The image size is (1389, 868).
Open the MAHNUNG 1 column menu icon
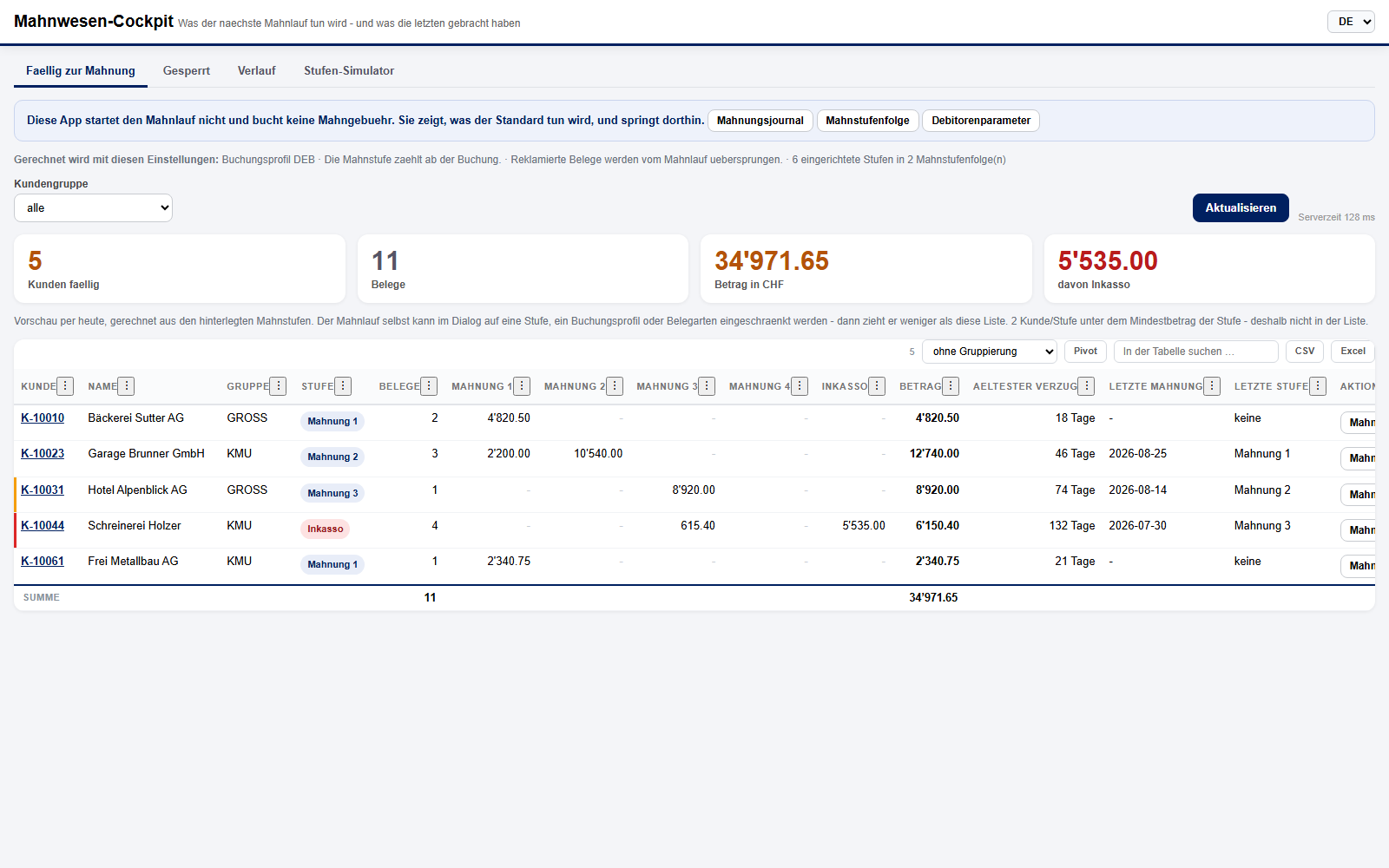point(522,386)
